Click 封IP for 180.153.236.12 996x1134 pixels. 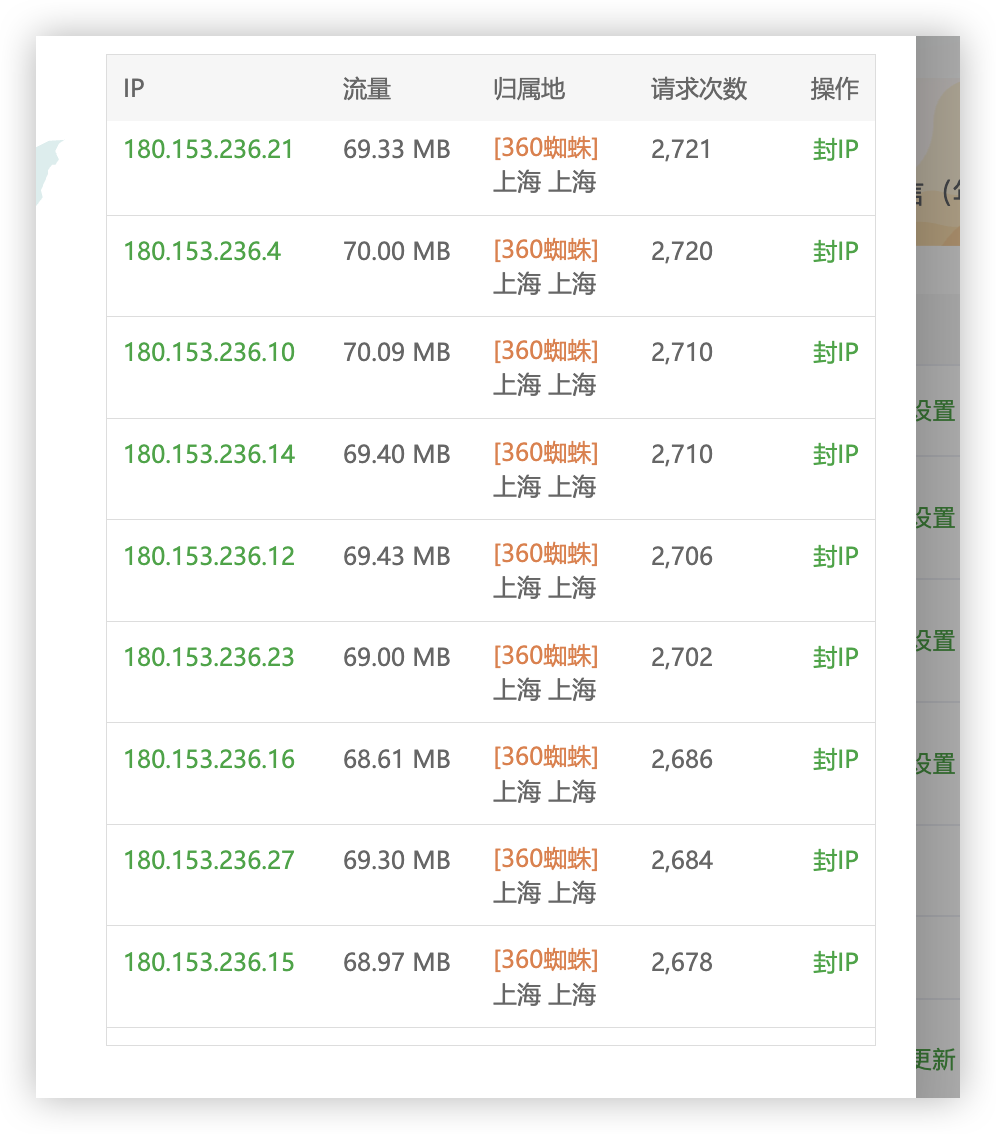click(835, 557)
